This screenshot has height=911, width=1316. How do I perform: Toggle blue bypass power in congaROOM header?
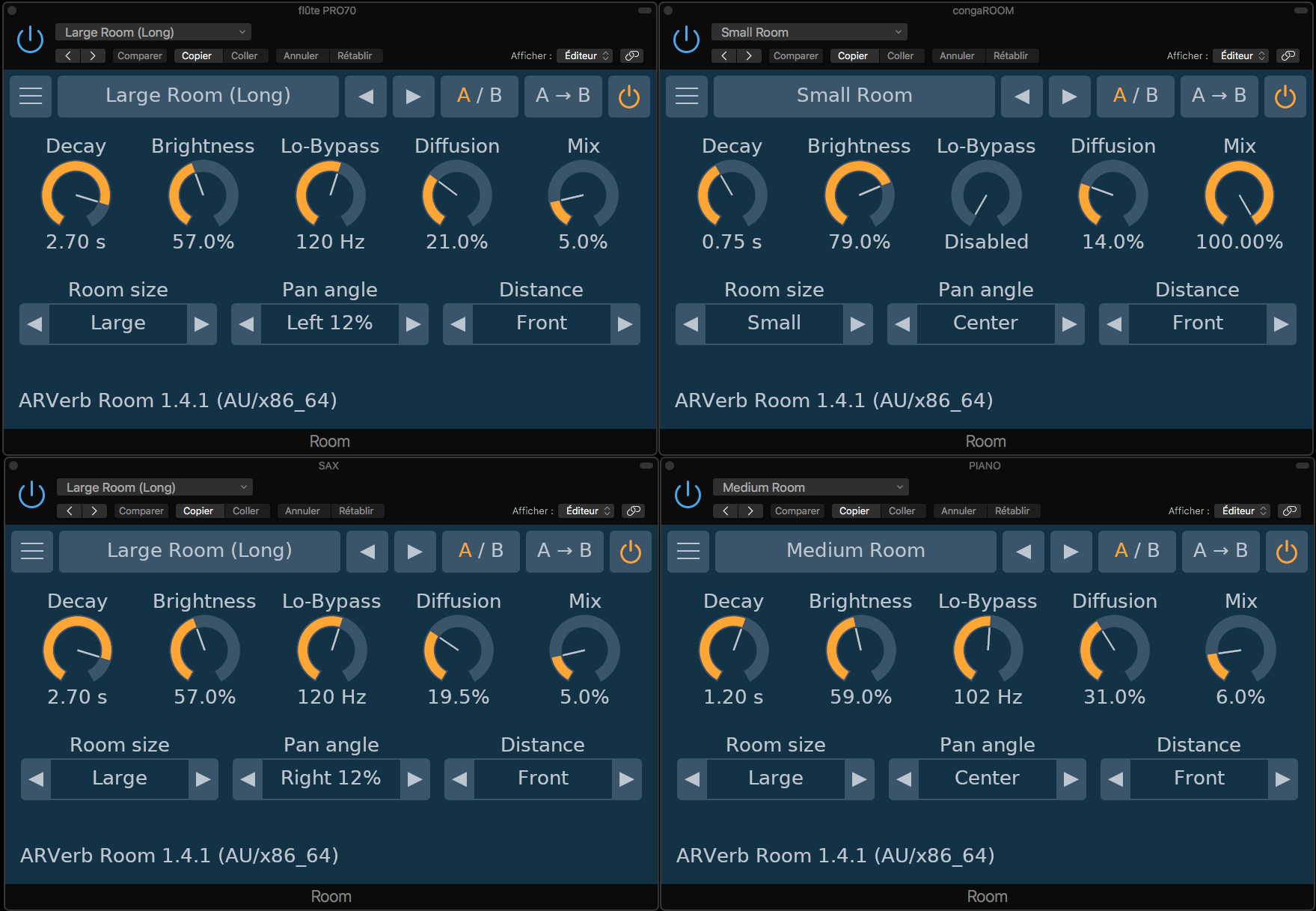(686, 39)
